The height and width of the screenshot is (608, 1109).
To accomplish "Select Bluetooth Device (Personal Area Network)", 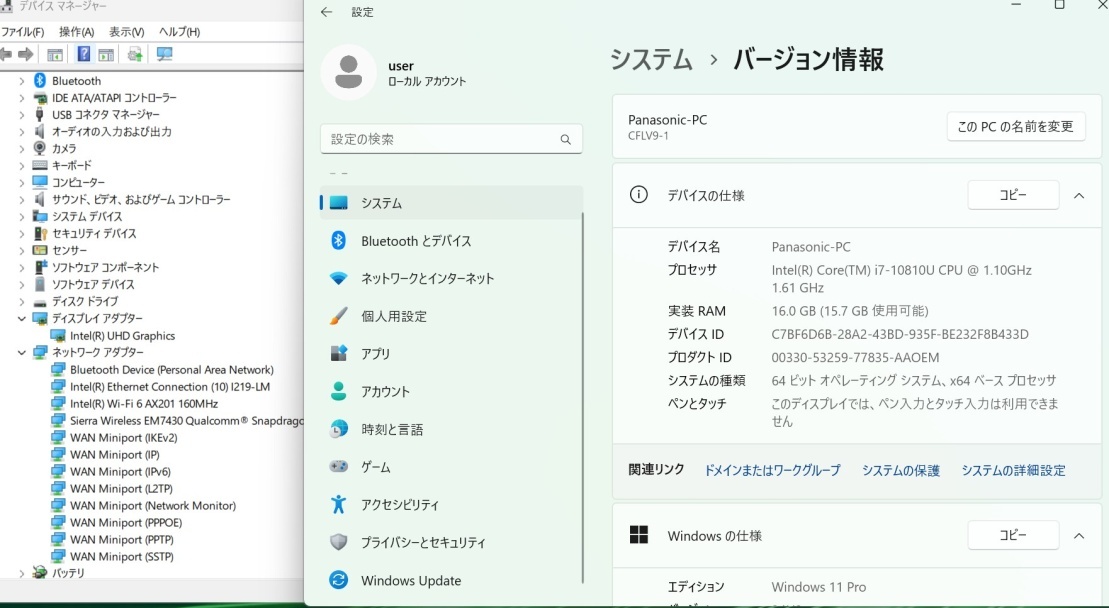I will (x=171, y=370).
